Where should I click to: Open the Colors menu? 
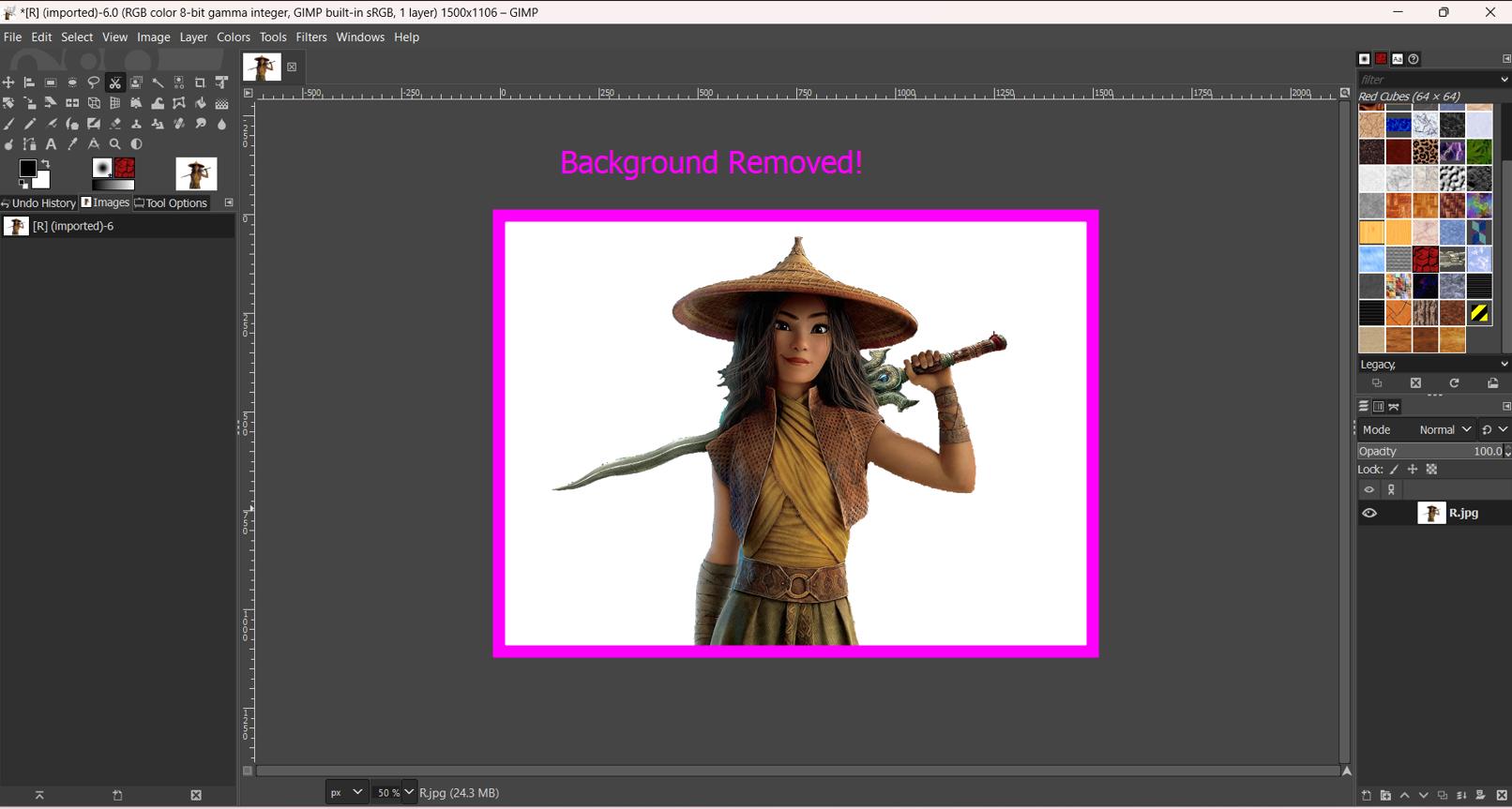pyautogui.click(x=234, y=37)
